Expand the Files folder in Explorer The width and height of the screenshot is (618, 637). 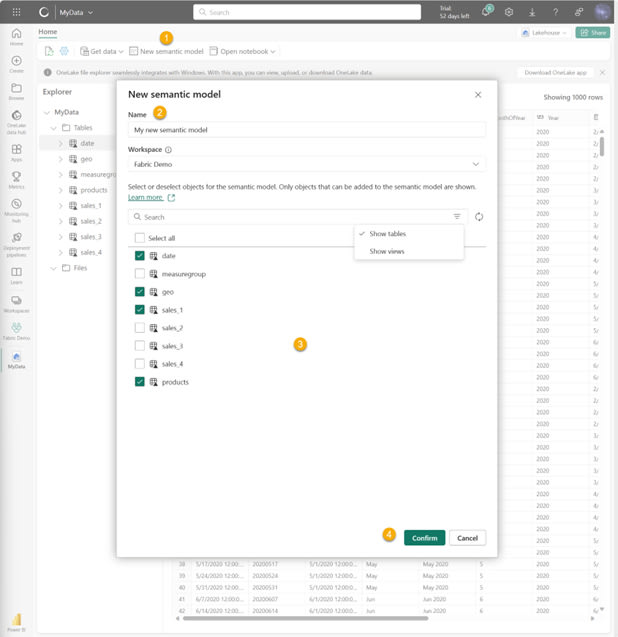click(53, 268)
